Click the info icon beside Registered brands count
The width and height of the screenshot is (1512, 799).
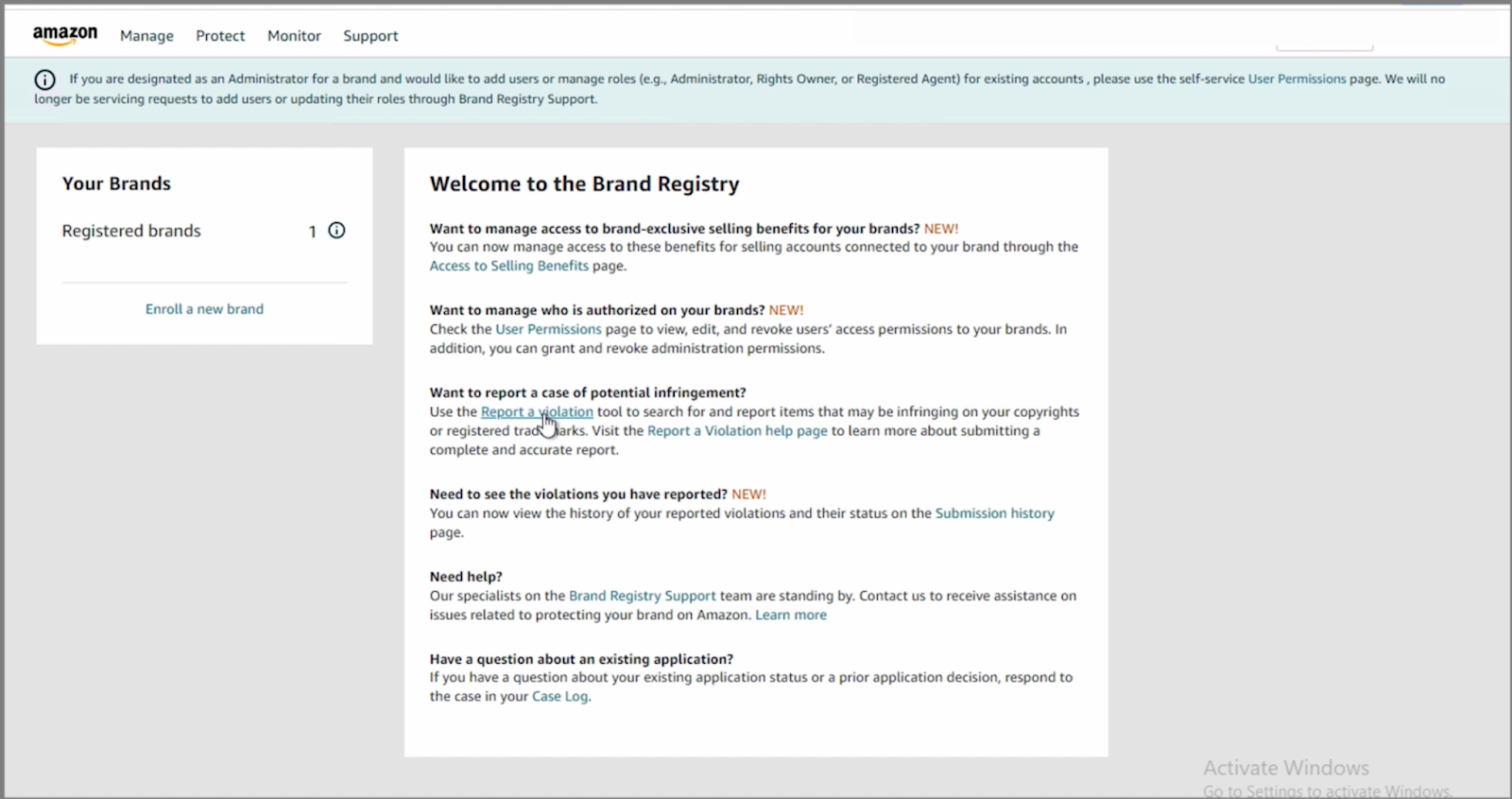point(336,230)
